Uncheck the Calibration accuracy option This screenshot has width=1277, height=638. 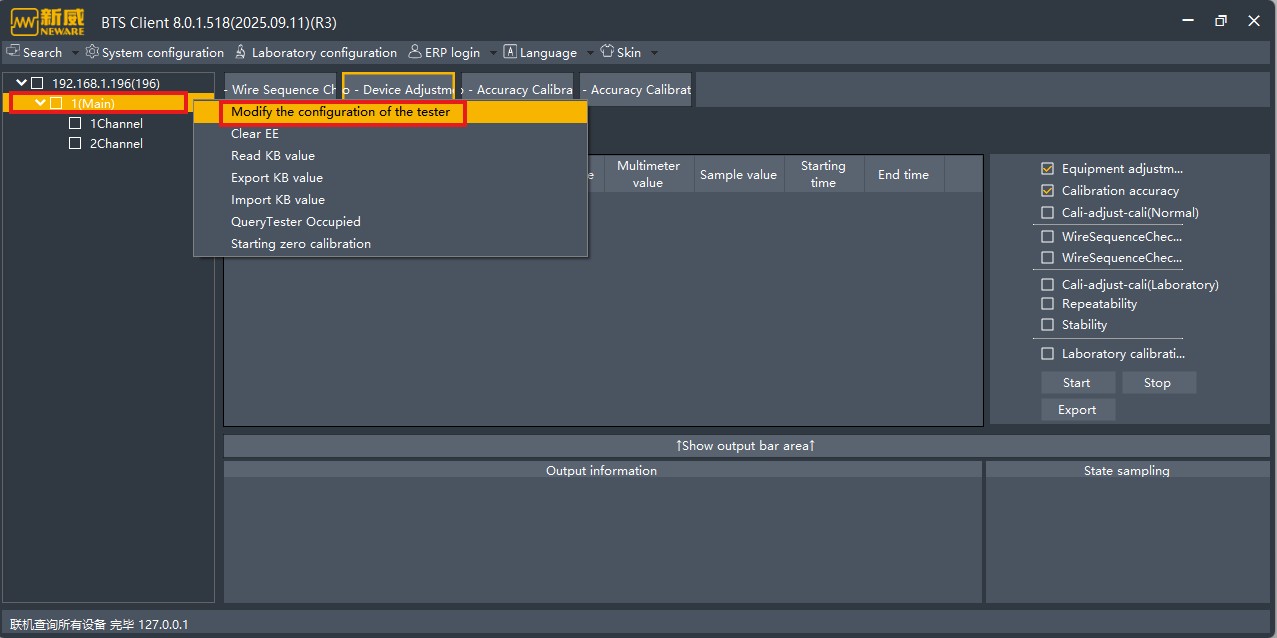[x=1047, y=191]
